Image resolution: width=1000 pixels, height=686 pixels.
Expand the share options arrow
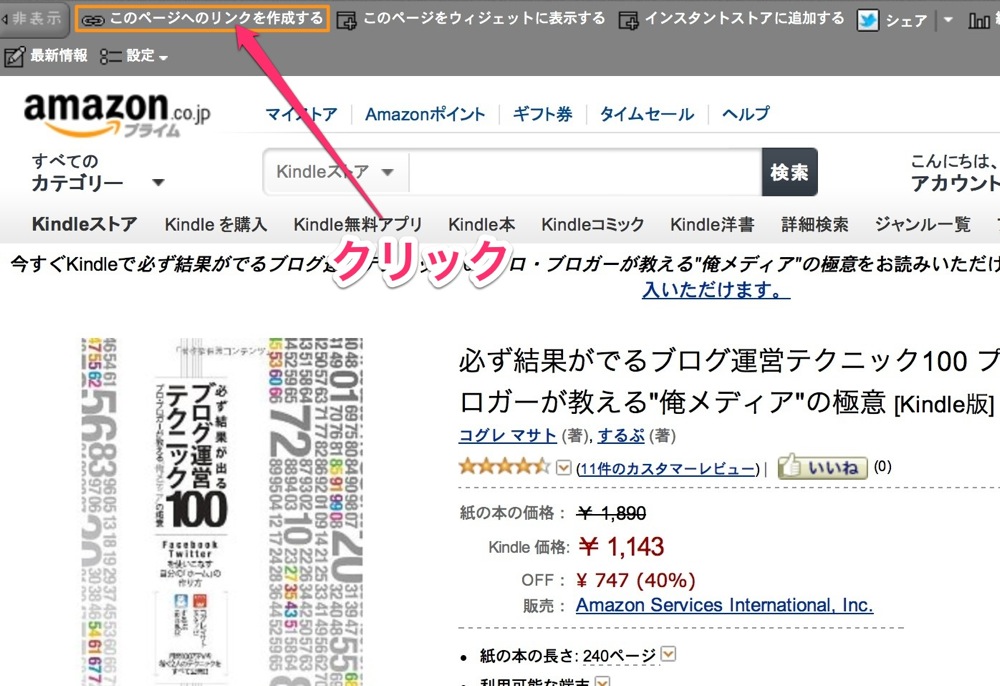pyautogui.click(x=948, y=20)
